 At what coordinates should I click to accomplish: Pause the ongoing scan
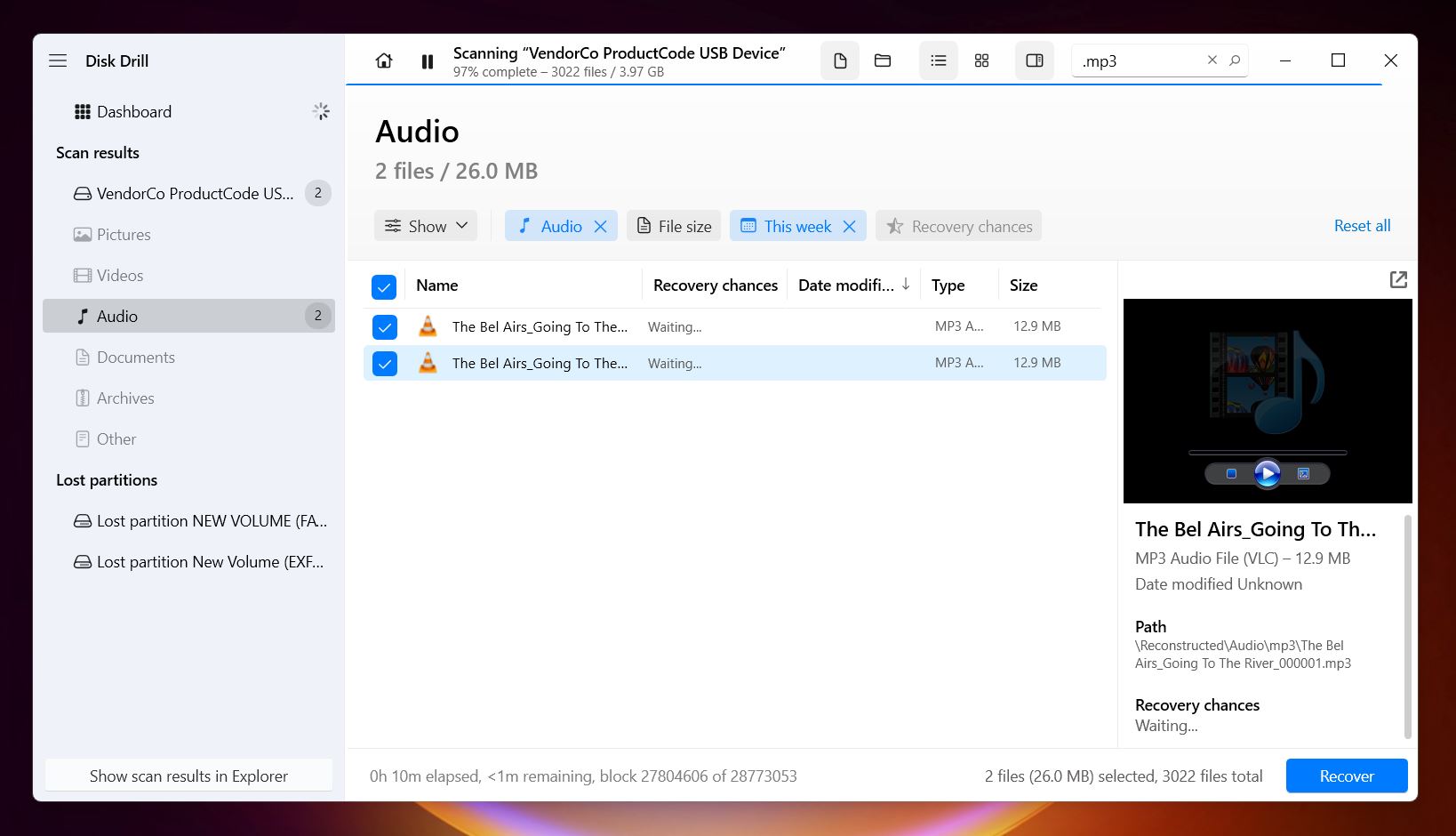click(428, 61)
